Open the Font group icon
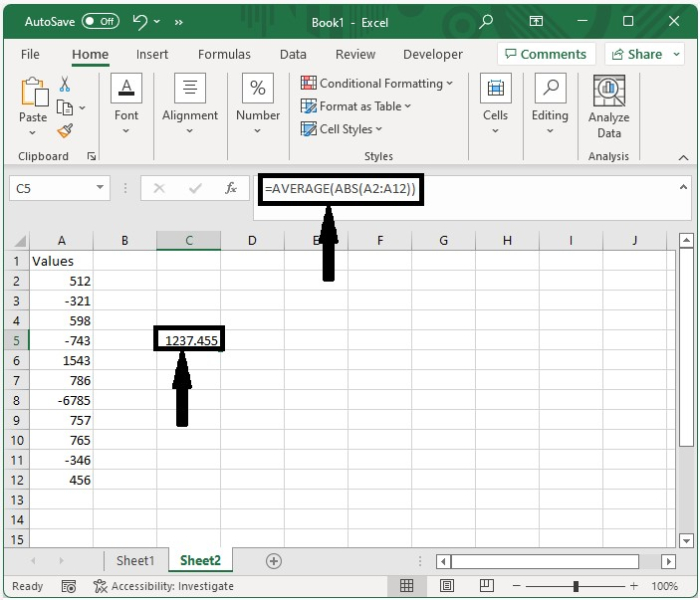This screenshot has height=600, width=700. click(x=126, y=88)
